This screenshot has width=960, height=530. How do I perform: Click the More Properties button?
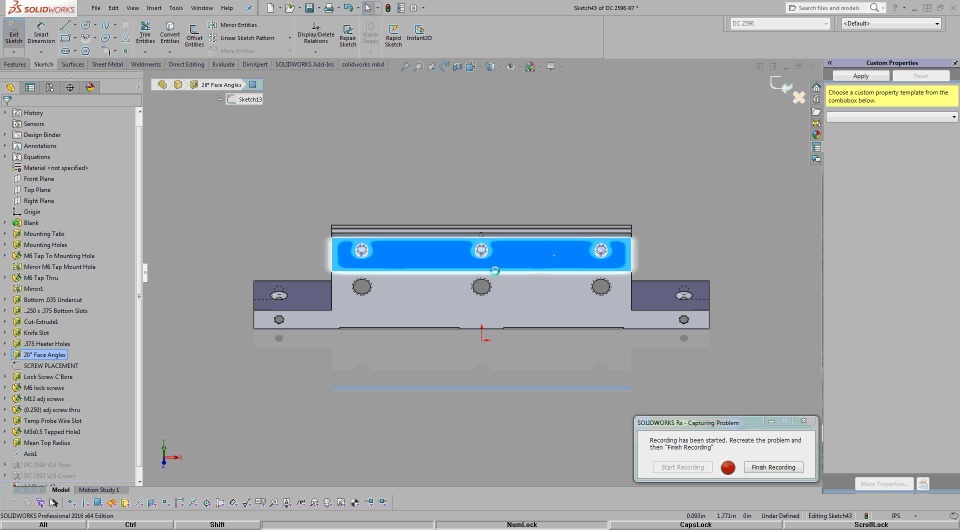click(884, 483)
